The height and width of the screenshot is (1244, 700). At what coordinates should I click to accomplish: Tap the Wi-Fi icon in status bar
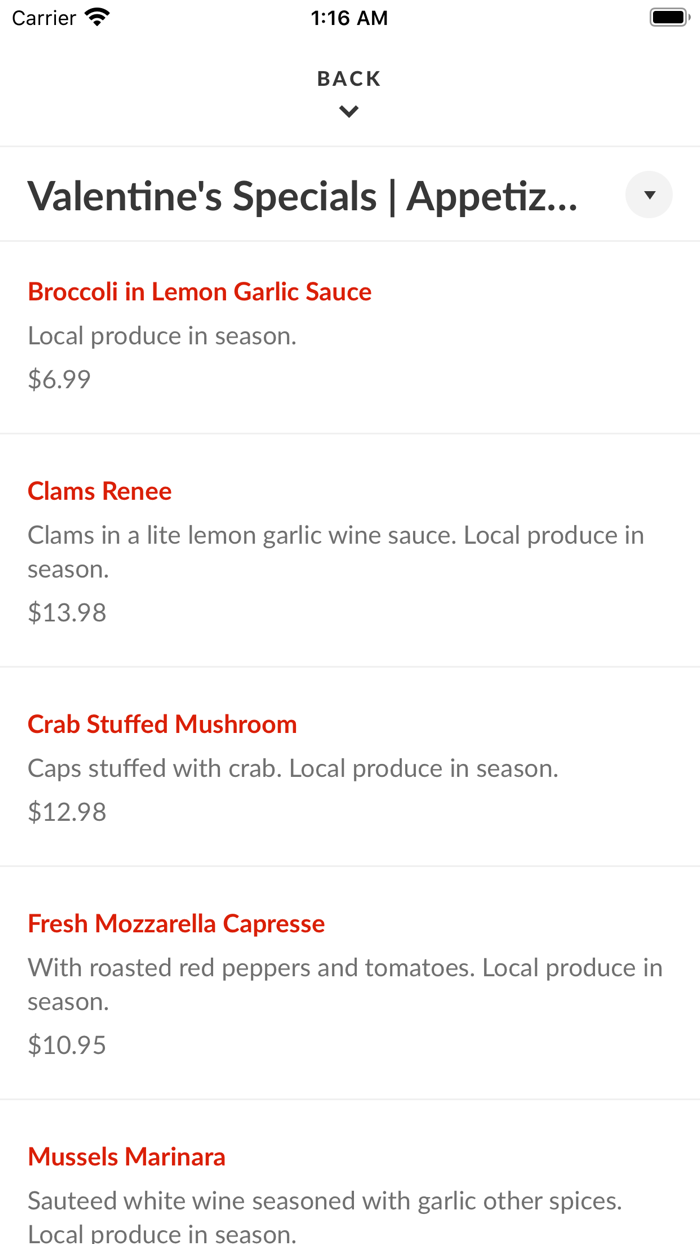(x=97, y=18)
